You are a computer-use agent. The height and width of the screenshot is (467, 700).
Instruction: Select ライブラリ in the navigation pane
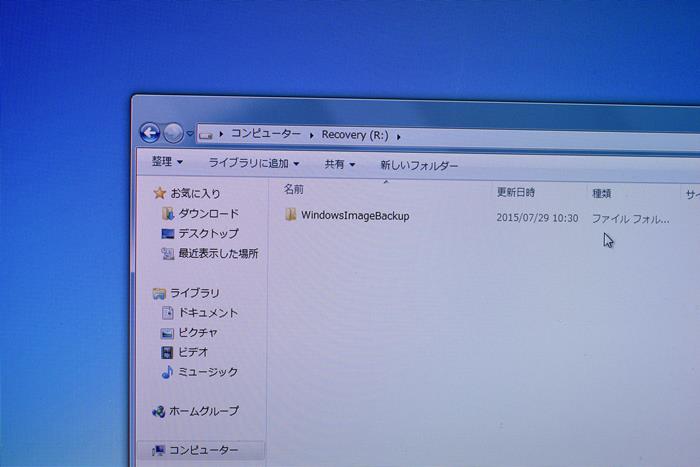195,293
